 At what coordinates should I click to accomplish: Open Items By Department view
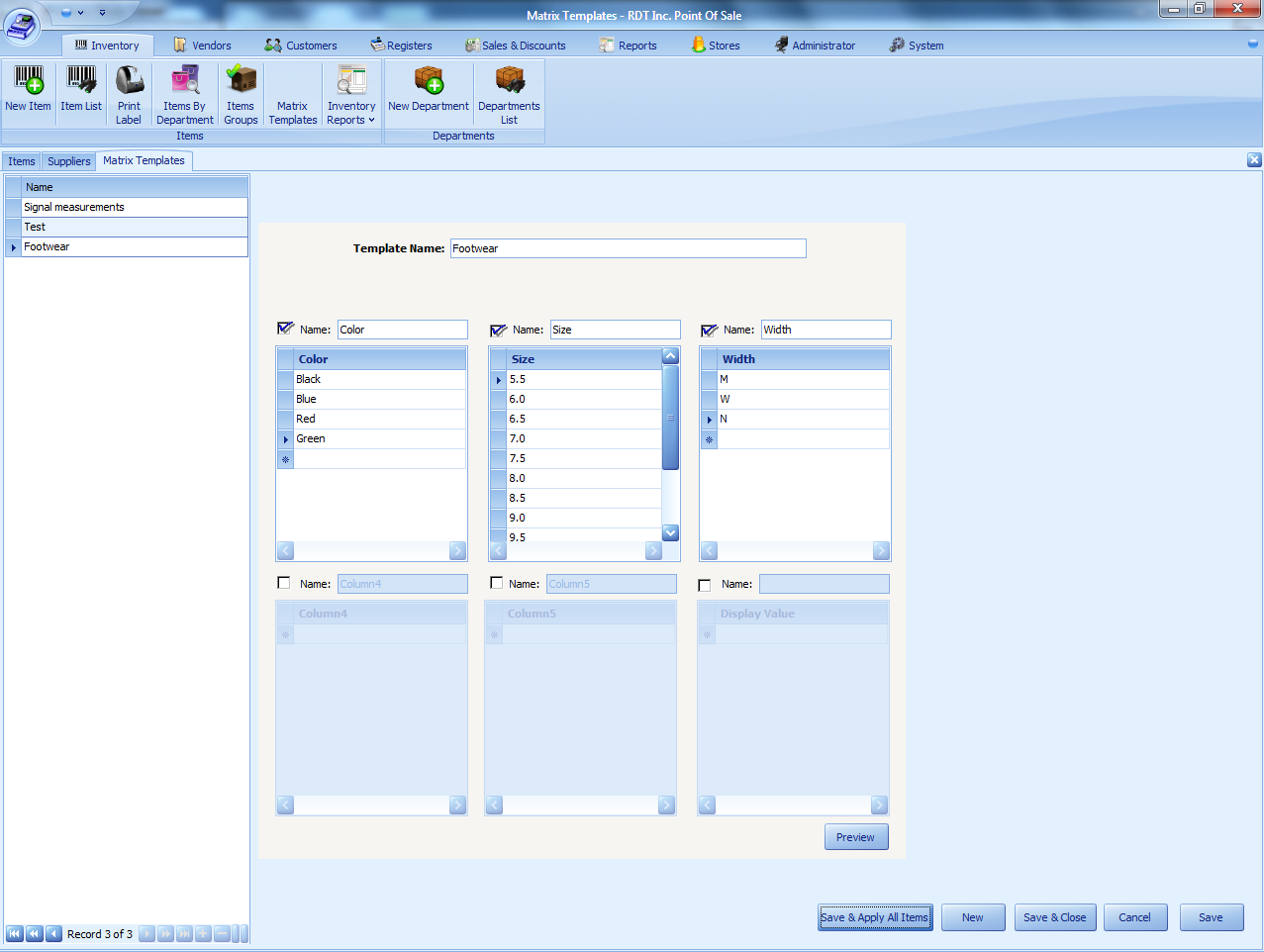pos(184,92)
